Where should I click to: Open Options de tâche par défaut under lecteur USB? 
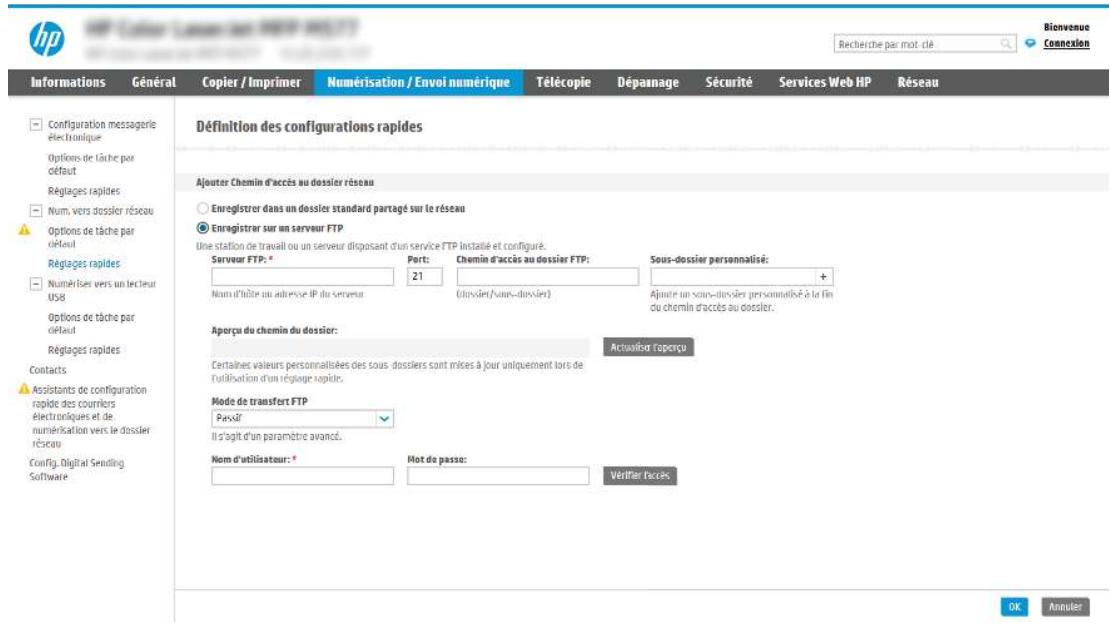91,324
